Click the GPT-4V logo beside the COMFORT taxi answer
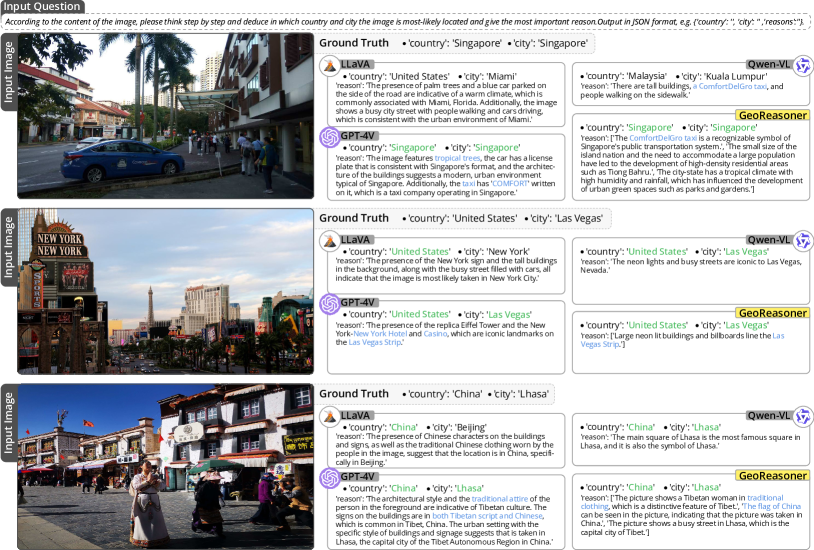The height and width of the screenshot is (550, 814). 330,137
